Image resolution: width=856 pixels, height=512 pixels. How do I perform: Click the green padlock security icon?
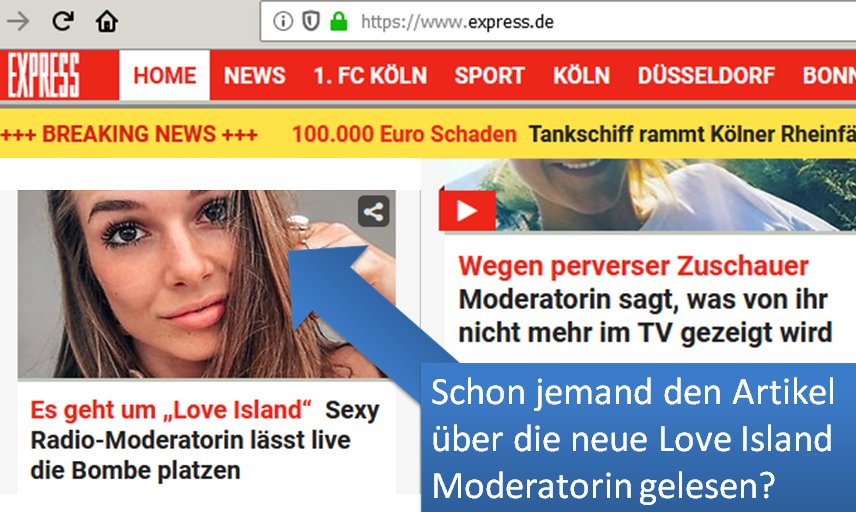(338, 21)
